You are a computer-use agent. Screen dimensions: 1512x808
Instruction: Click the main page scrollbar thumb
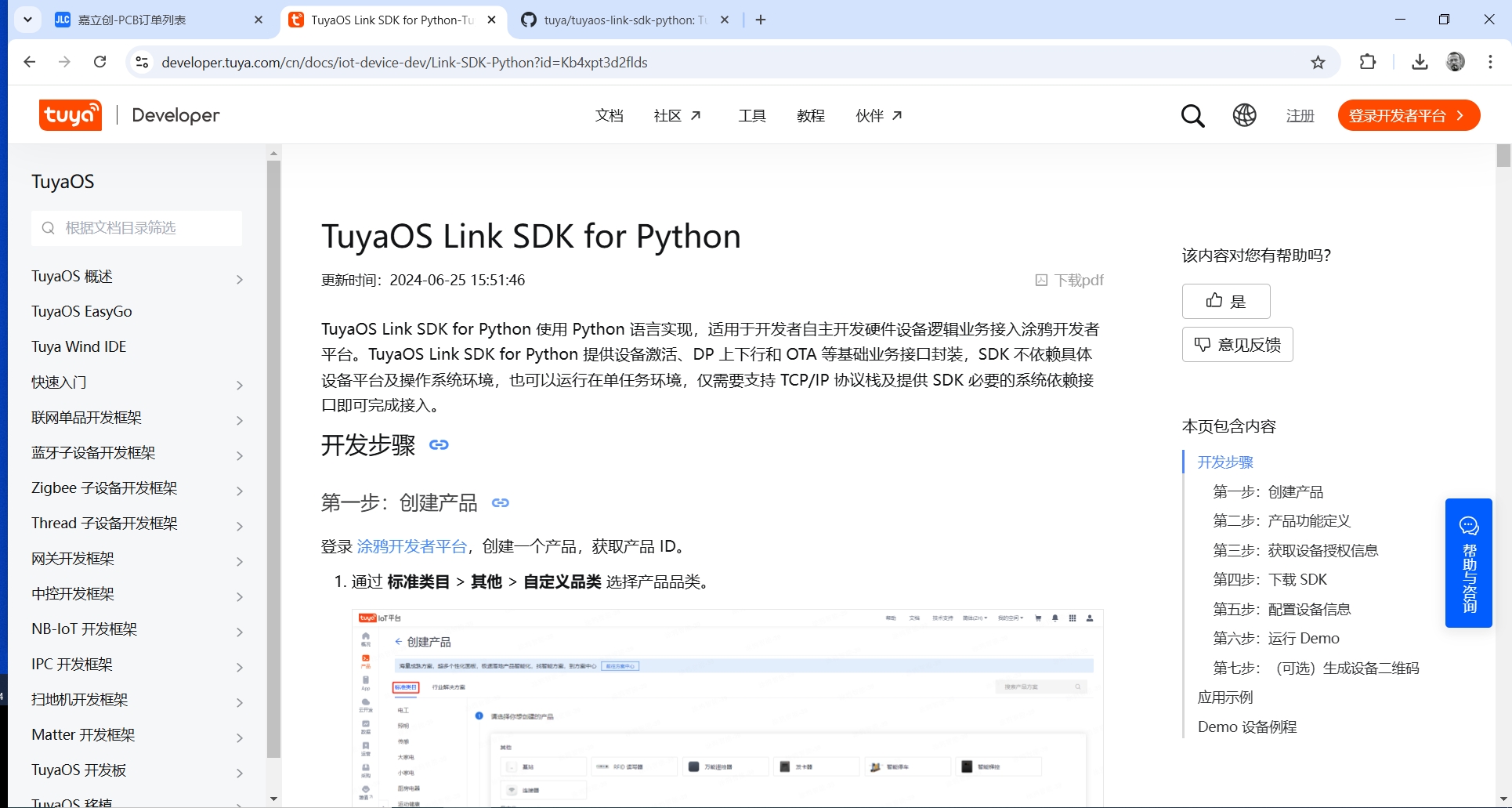[x=1503, y=155]
